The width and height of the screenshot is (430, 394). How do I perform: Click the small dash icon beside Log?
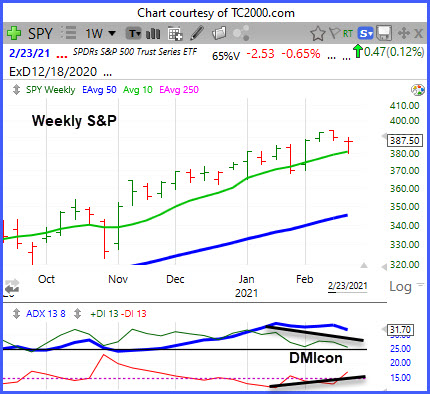click(x=420, y=285)
